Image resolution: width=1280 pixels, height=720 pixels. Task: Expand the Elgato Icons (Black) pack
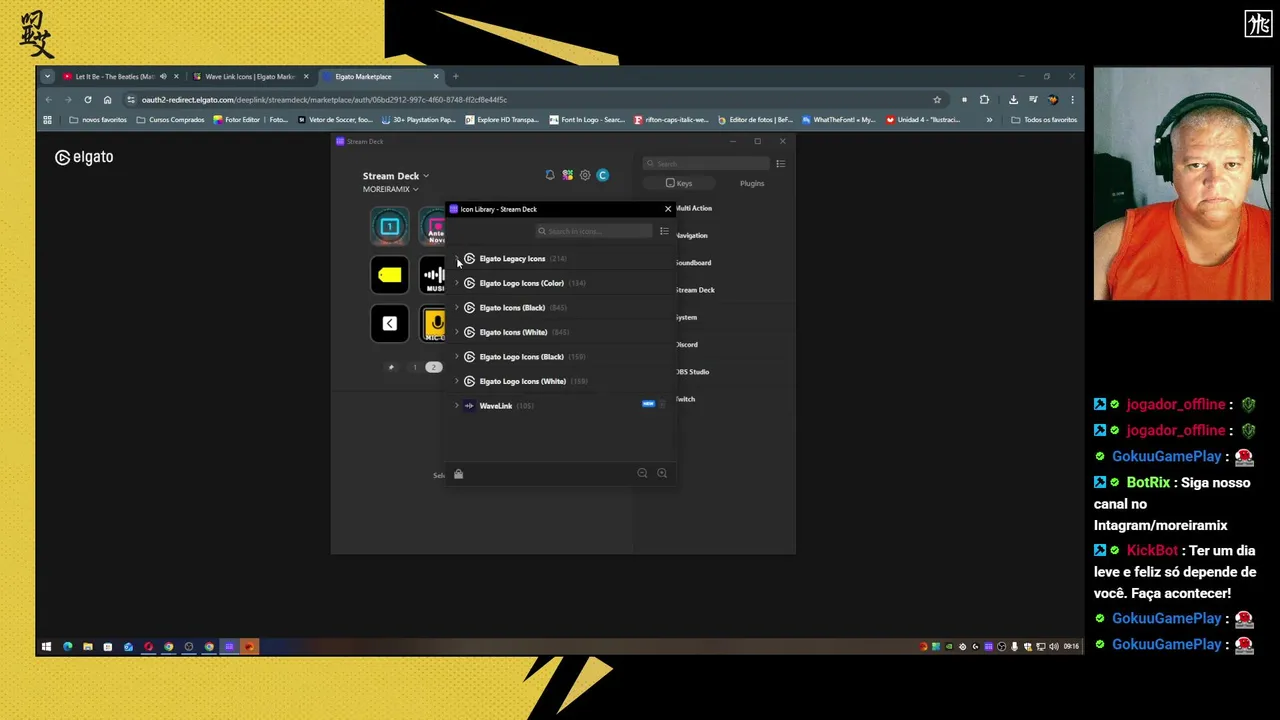457,308
